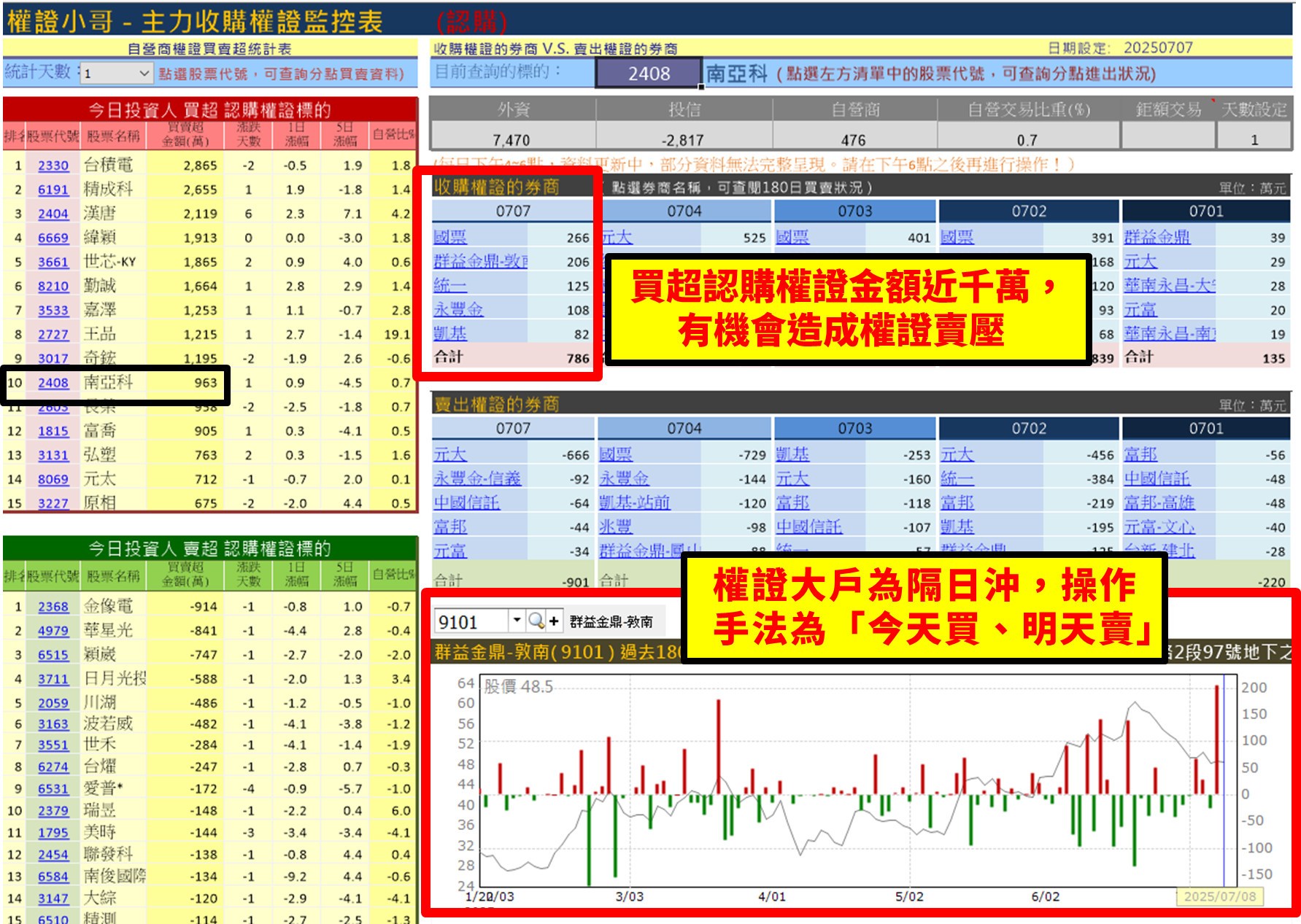Open stock code link 2404 漢唐
Image resolution: width=1301 pixels, height=924 pixels.
point(53,214)
